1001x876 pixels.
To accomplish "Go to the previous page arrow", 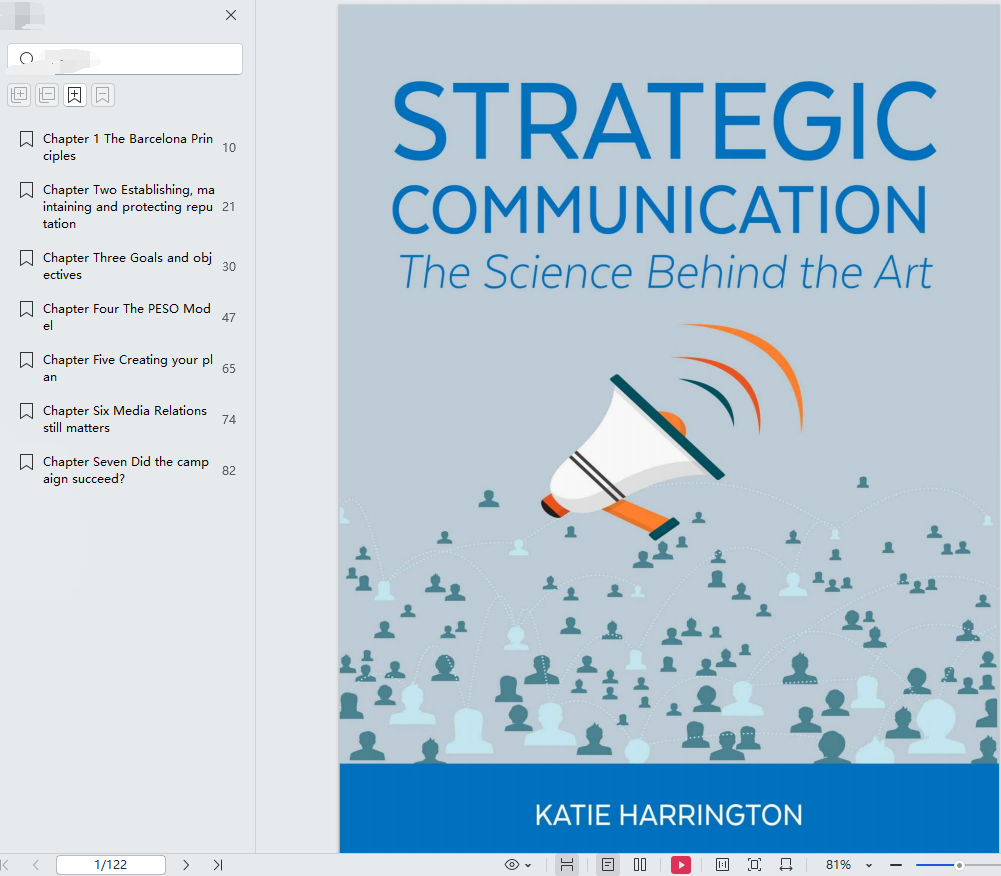I will click(x=36, y=865).
